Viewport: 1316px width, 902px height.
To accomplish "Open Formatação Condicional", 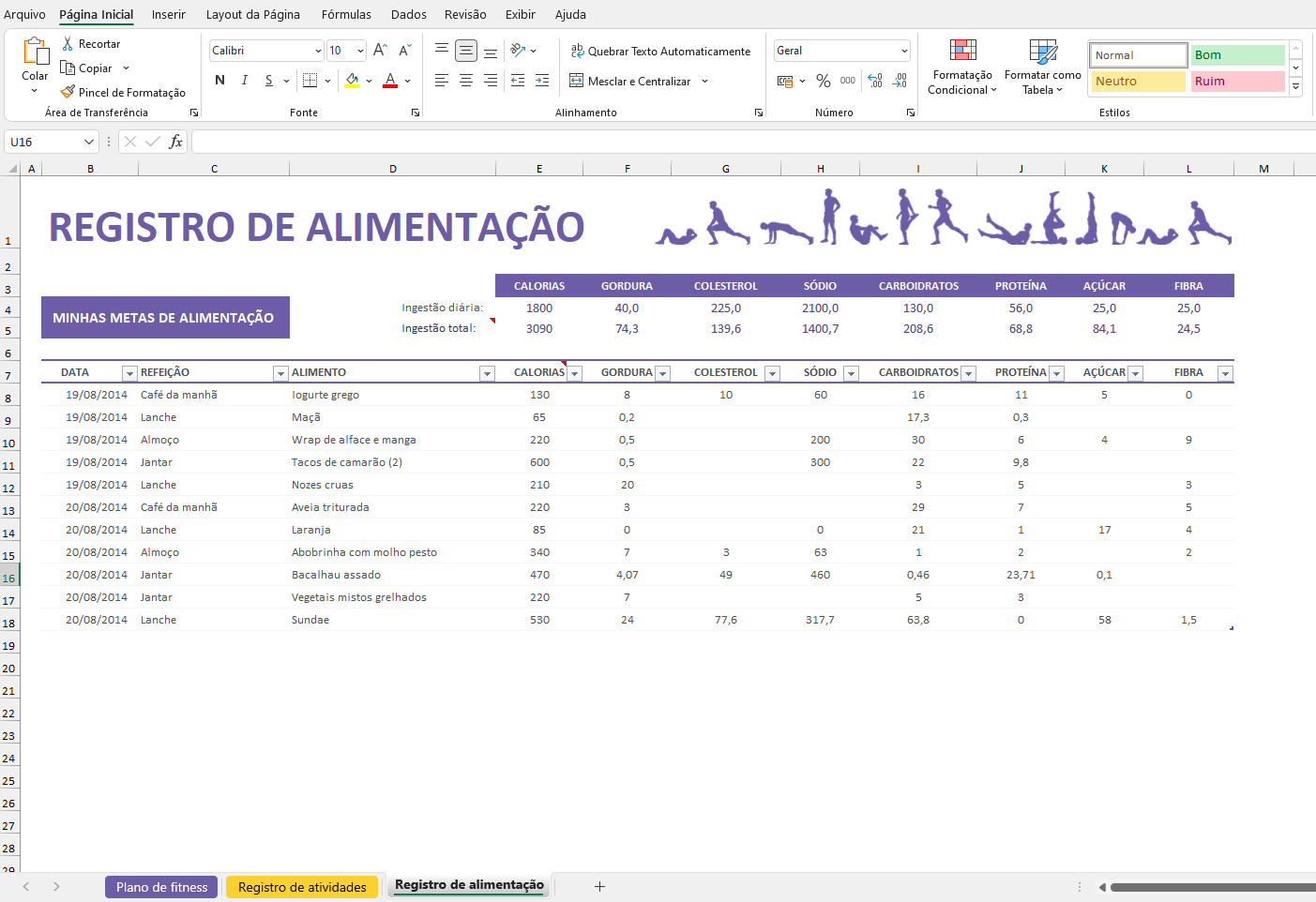I will [x=961, y=68].
